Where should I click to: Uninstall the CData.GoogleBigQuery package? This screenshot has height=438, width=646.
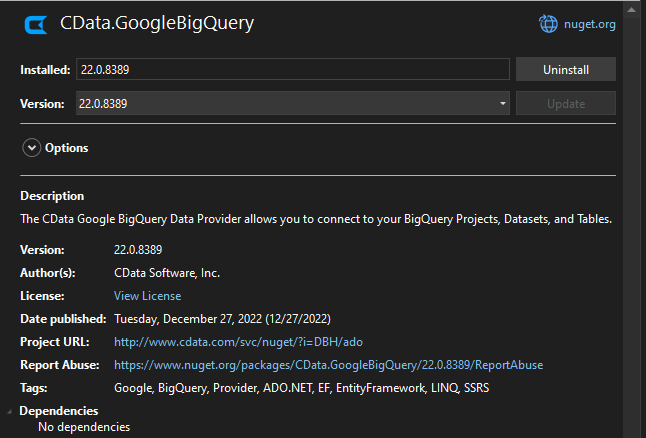(x=565, y=70)
